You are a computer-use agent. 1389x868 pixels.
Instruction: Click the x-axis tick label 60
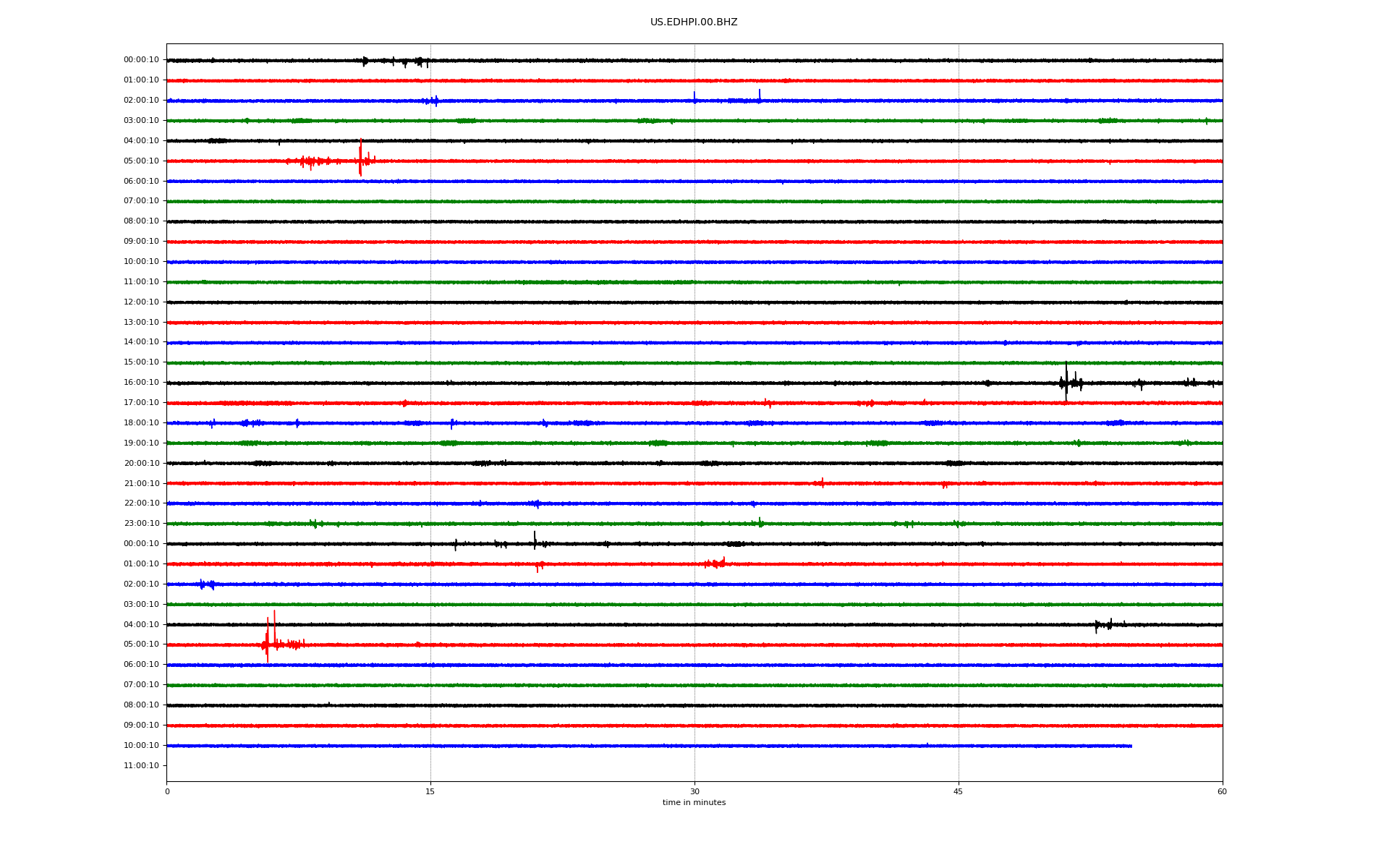[1222, 792]
